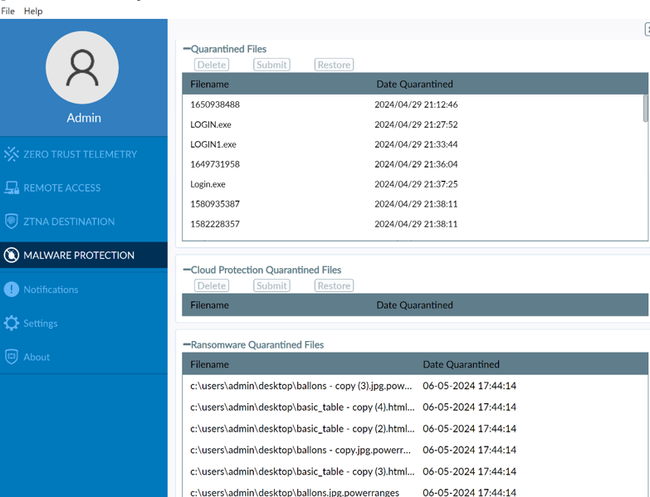Click the Settings gear icon
Viewport: 650px width, 497px height.
coord(12,324)
